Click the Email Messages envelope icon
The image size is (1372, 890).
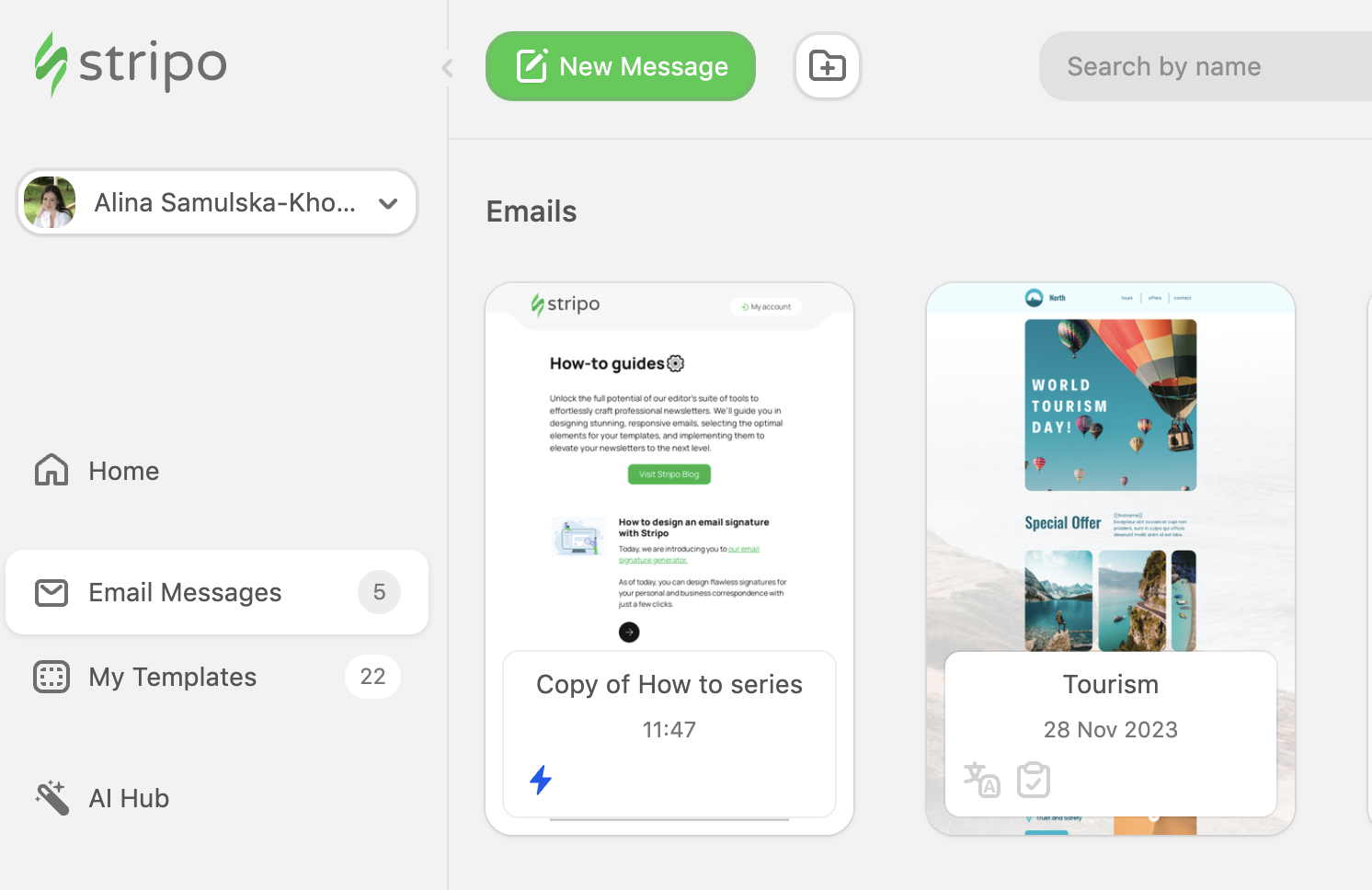coord(51,593)
